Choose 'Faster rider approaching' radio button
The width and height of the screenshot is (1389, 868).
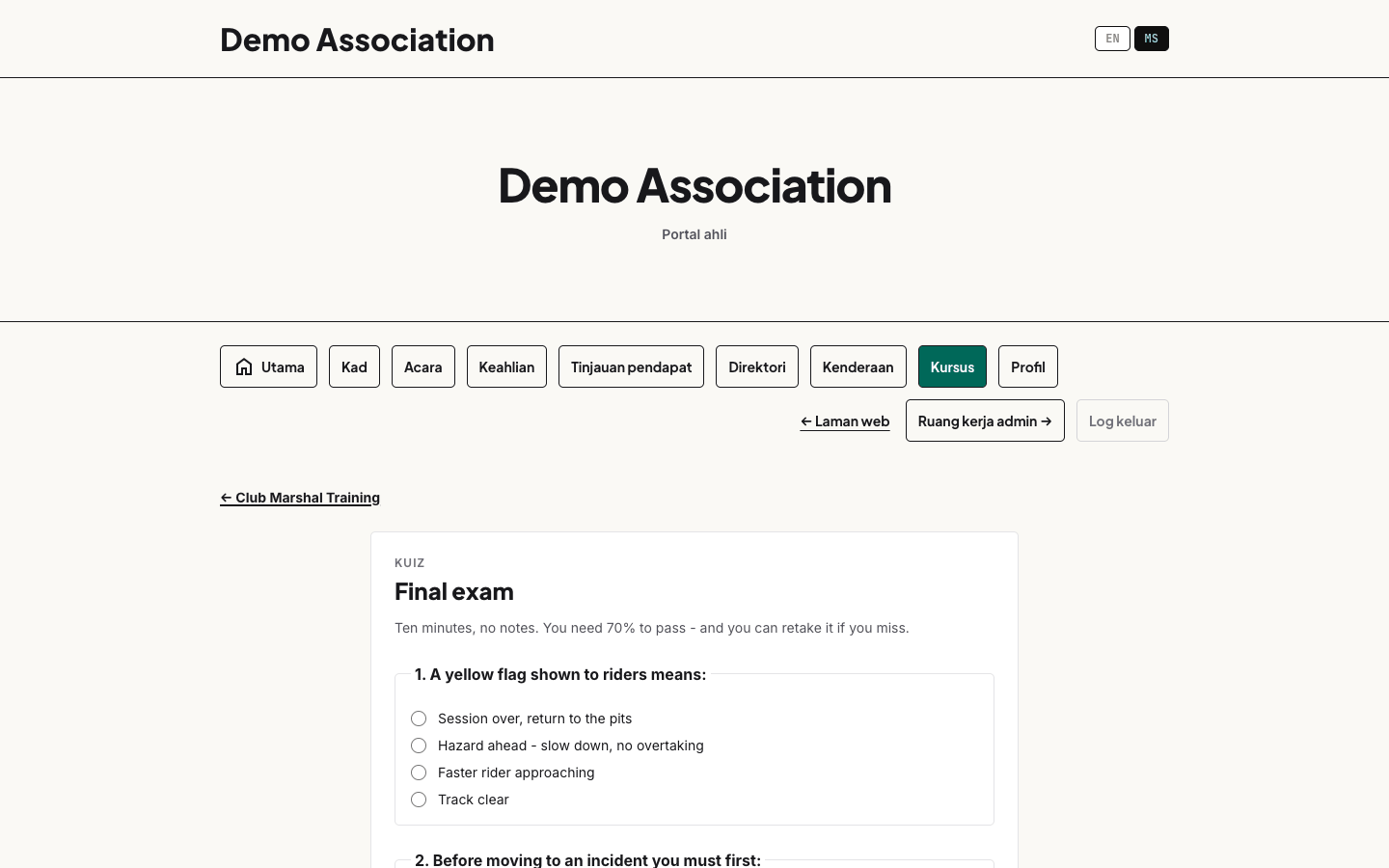click(x=419, y=773)
